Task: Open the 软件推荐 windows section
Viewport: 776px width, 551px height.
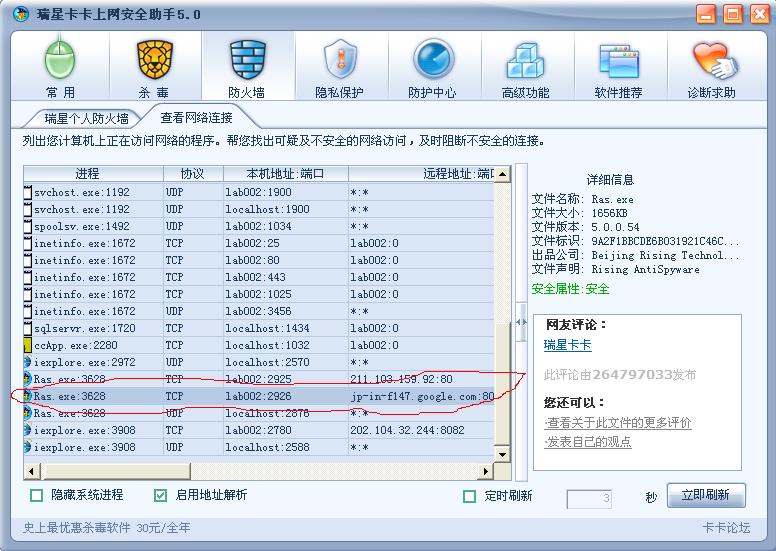Action: (619, 67)
